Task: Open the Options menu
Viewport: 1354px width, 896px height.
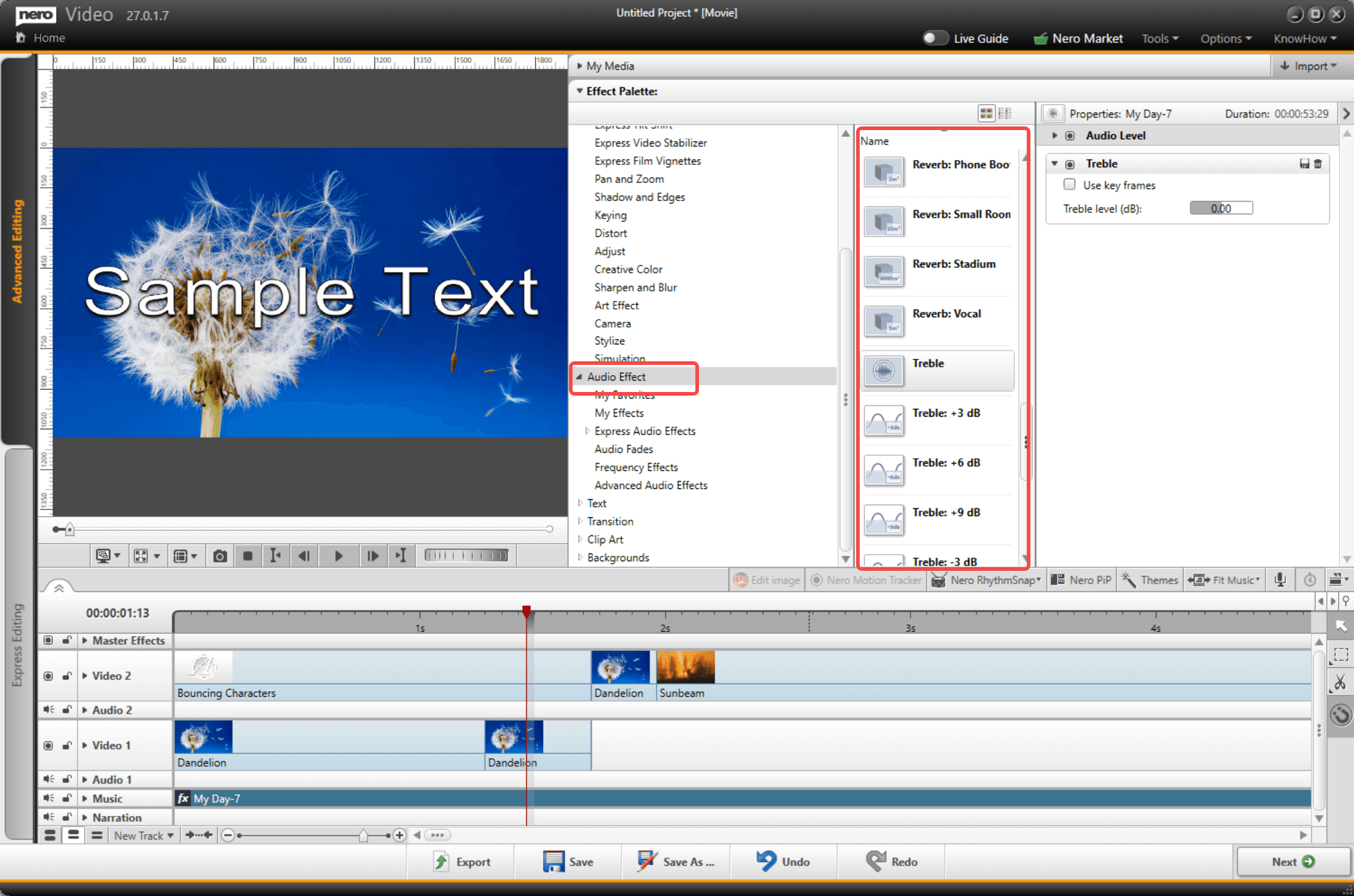Action: (1226, 39)
